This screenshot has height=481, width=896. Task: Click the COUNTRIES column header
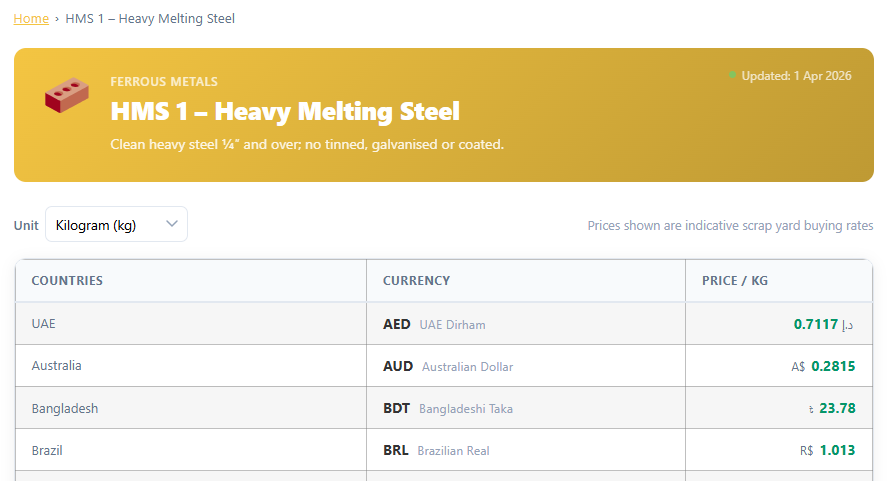pos(67,281)
